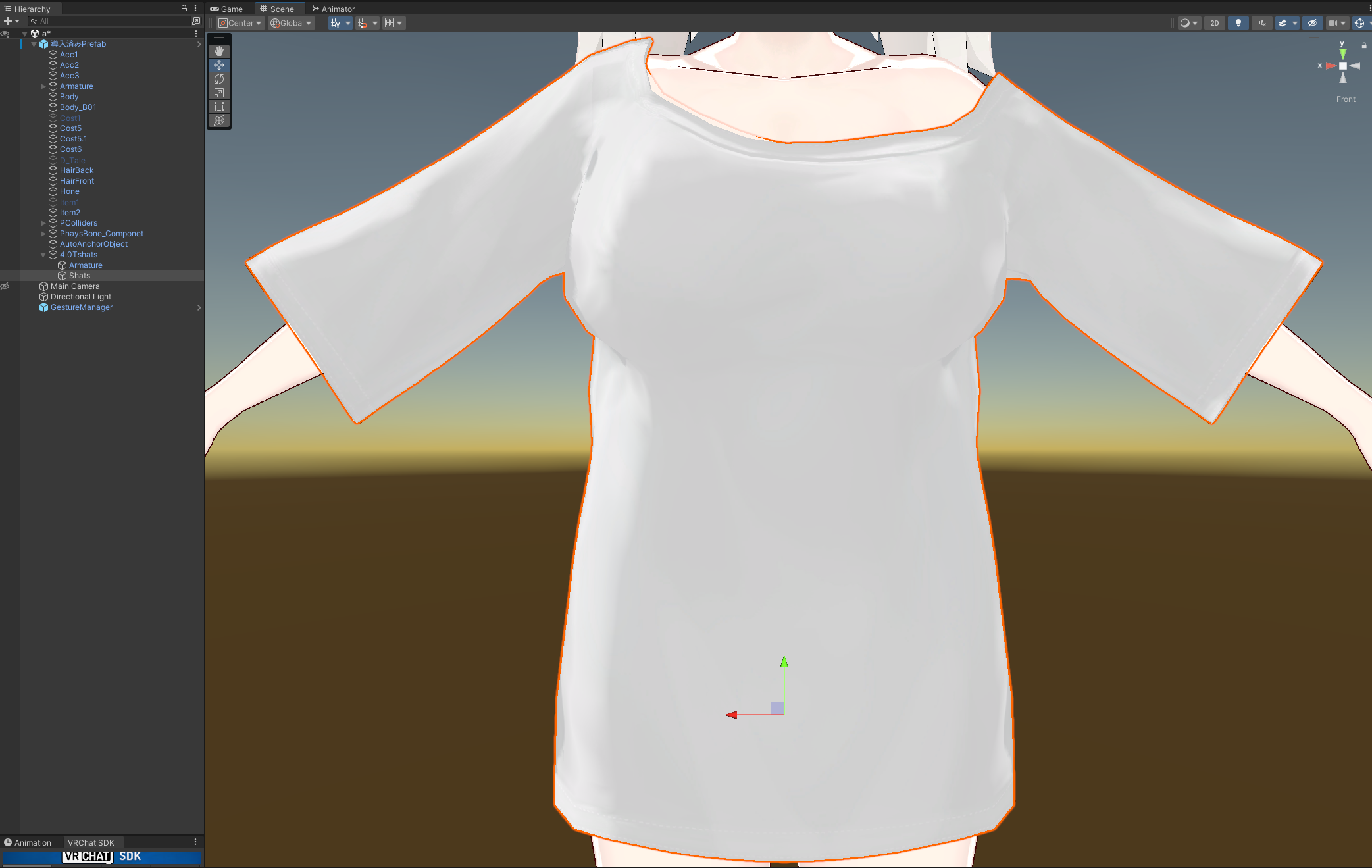1372x868 pixels.
Task: Click the red X axis gizmo cone
Action: click(1331, 66)
